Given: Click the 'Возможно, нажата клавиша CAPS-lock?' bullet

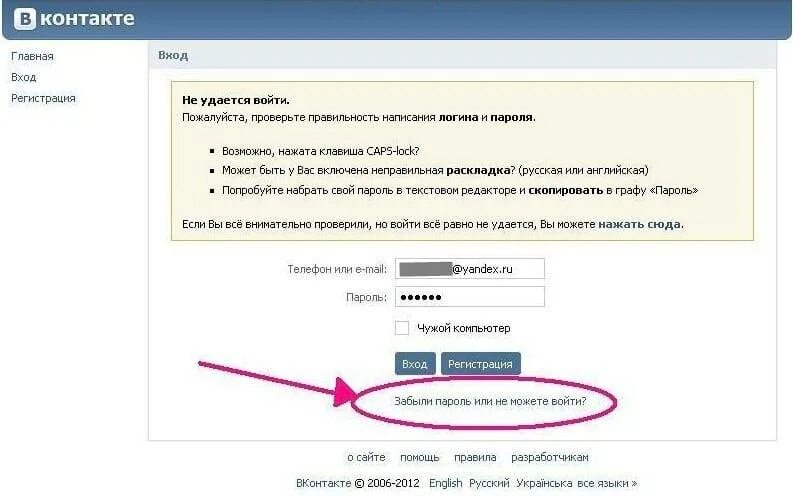Looking at the screenshot, I should (321, 151).
